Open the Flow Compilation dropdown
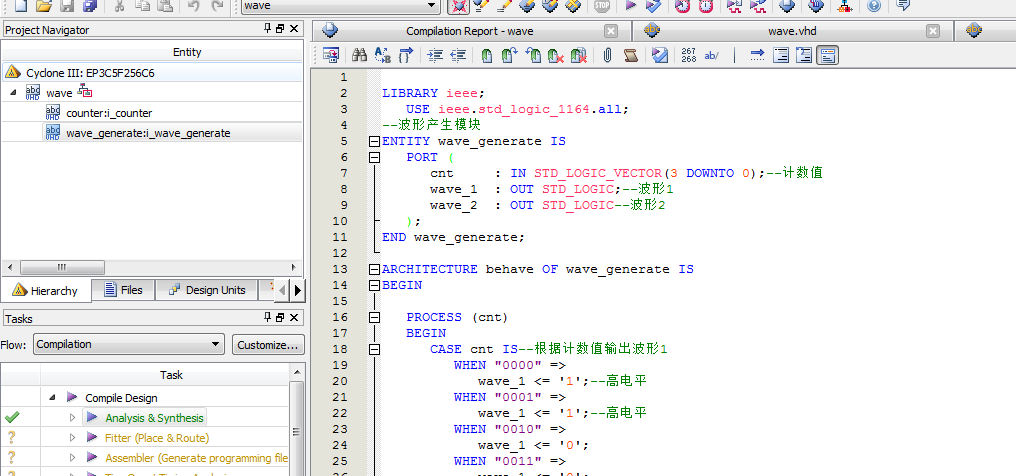Image resolution: width=1016 pixels, height=476 pixels. 215,344
